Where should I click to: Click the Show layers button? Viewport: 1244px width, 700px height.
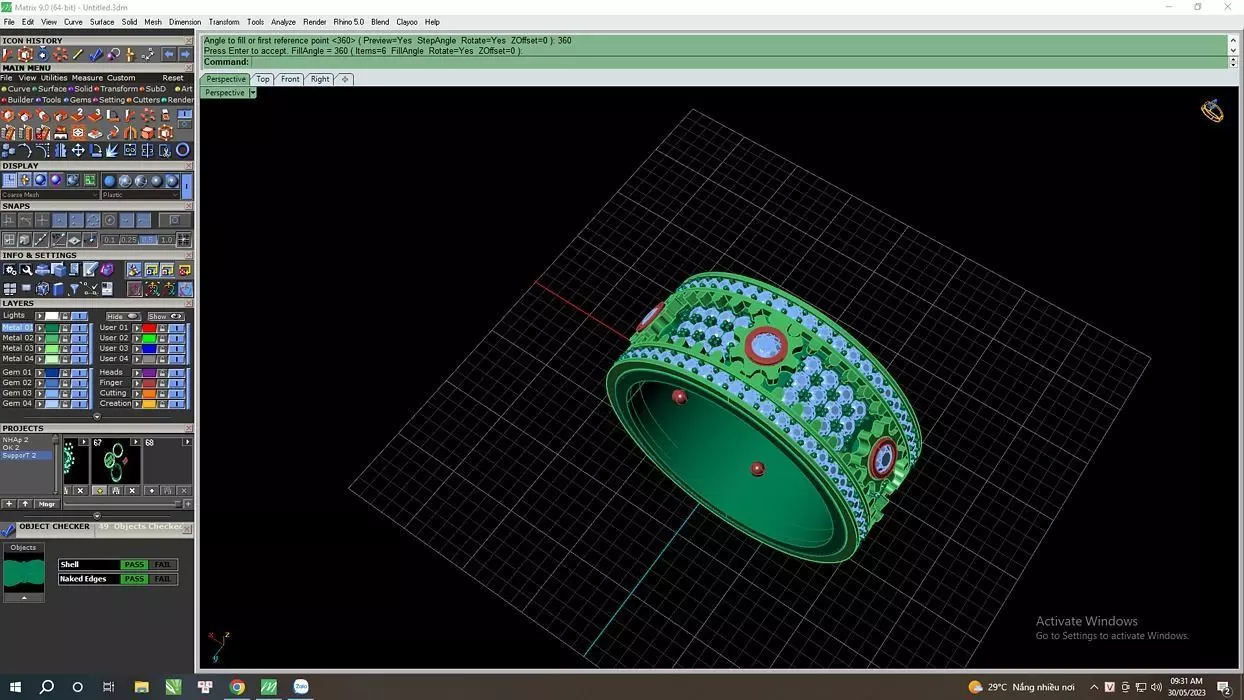pos(166,317)
